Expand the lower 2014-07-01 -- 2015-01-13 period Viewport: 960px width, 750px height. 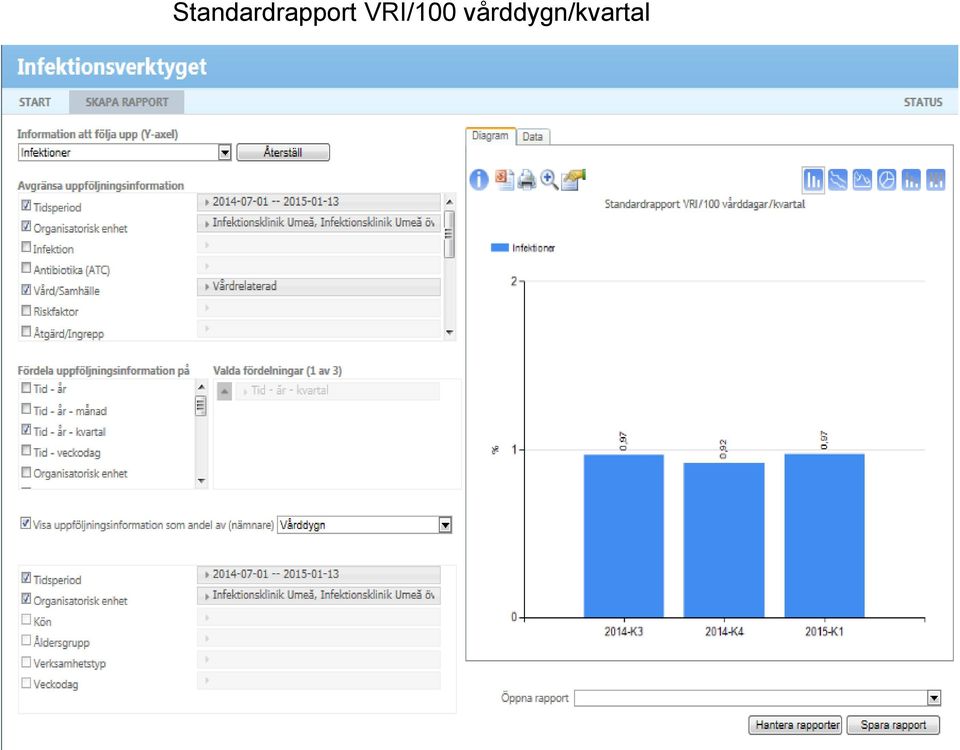[318, 574]
